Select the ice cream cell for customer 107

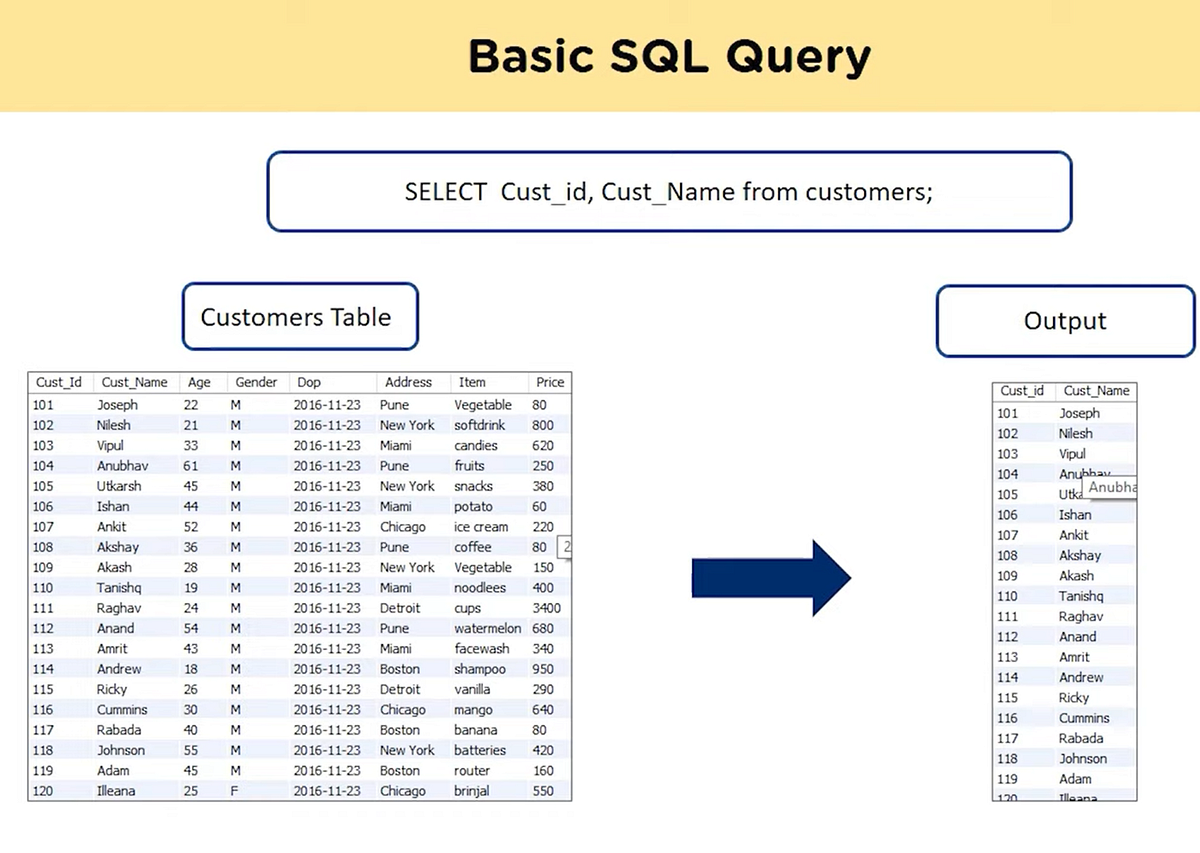point(481,526)
